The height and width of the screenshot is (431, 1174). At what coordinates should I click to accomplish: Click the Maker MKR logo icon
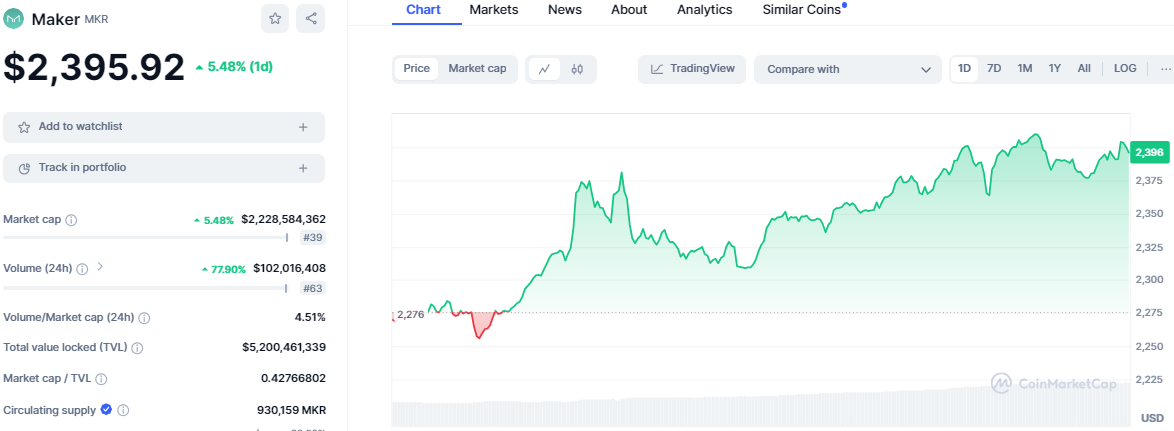click(14, 19)
